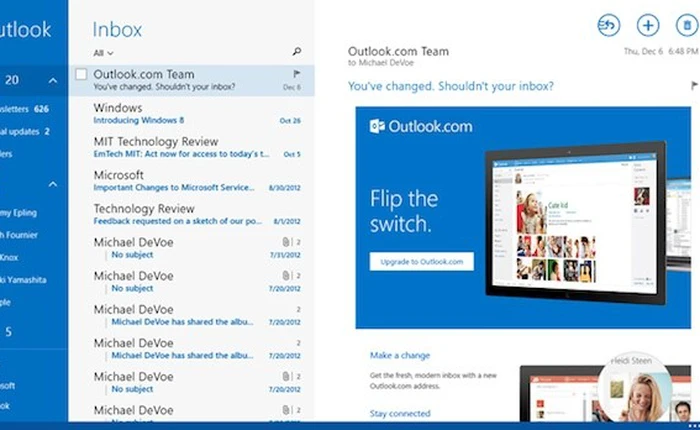Click the 'Upgrade to Outlook.com' button

pos(421,262)
